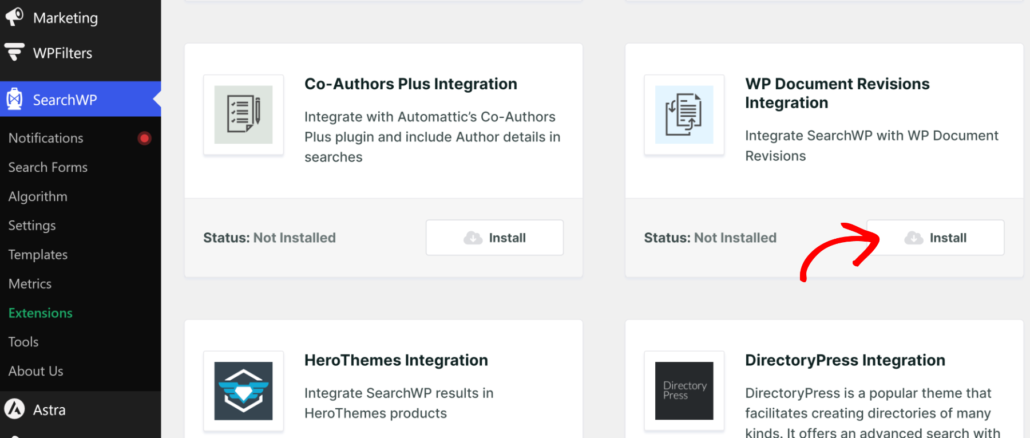Click the WP Document Revisions thumbnail
The height and width of the screenshot is (438, 1030).
(x=684, y=115)
